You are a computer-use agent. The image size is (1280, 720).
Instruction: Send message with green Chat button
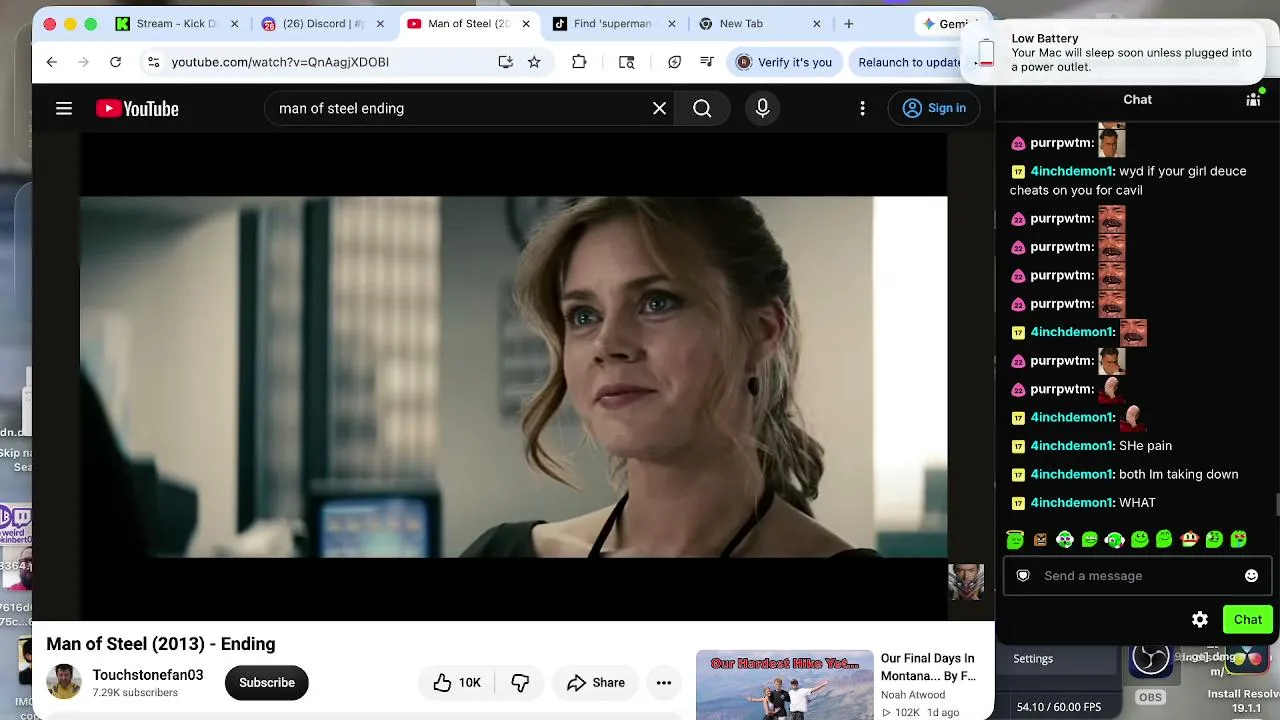(1248, 620)
